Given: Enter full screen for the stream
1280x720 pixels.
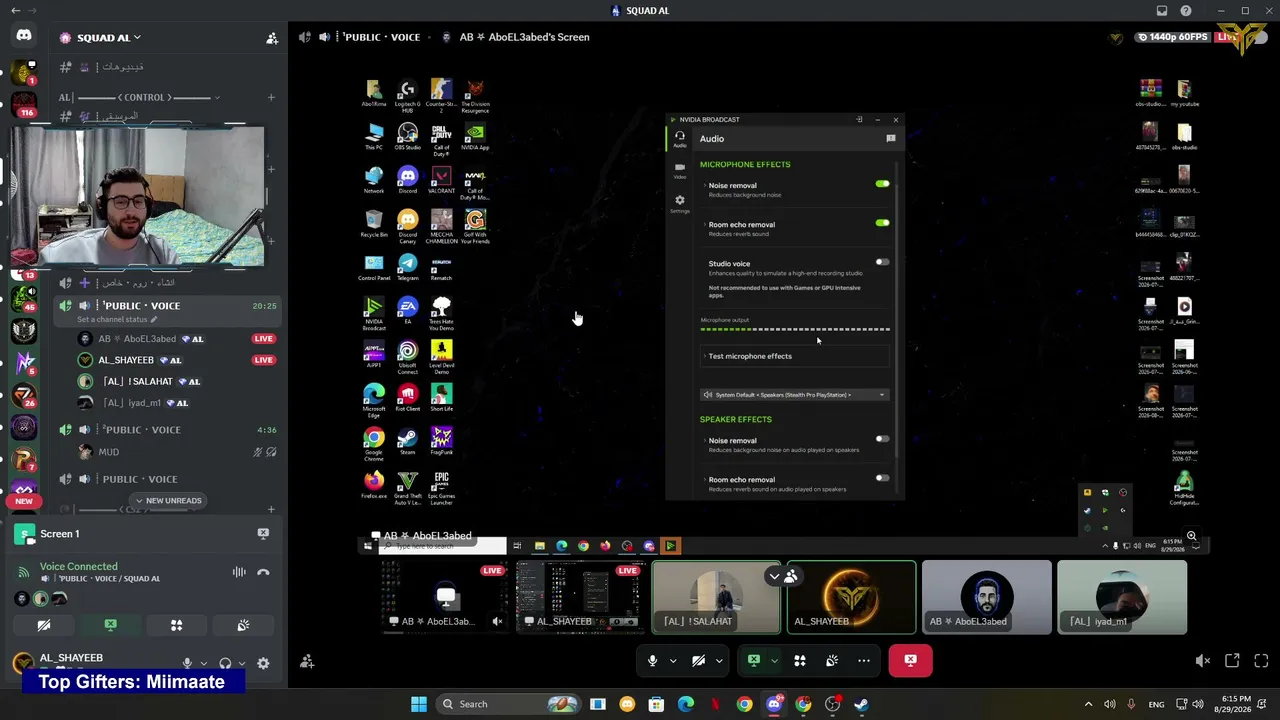Looking at the screenshot, I should [x=1261, y=661].
